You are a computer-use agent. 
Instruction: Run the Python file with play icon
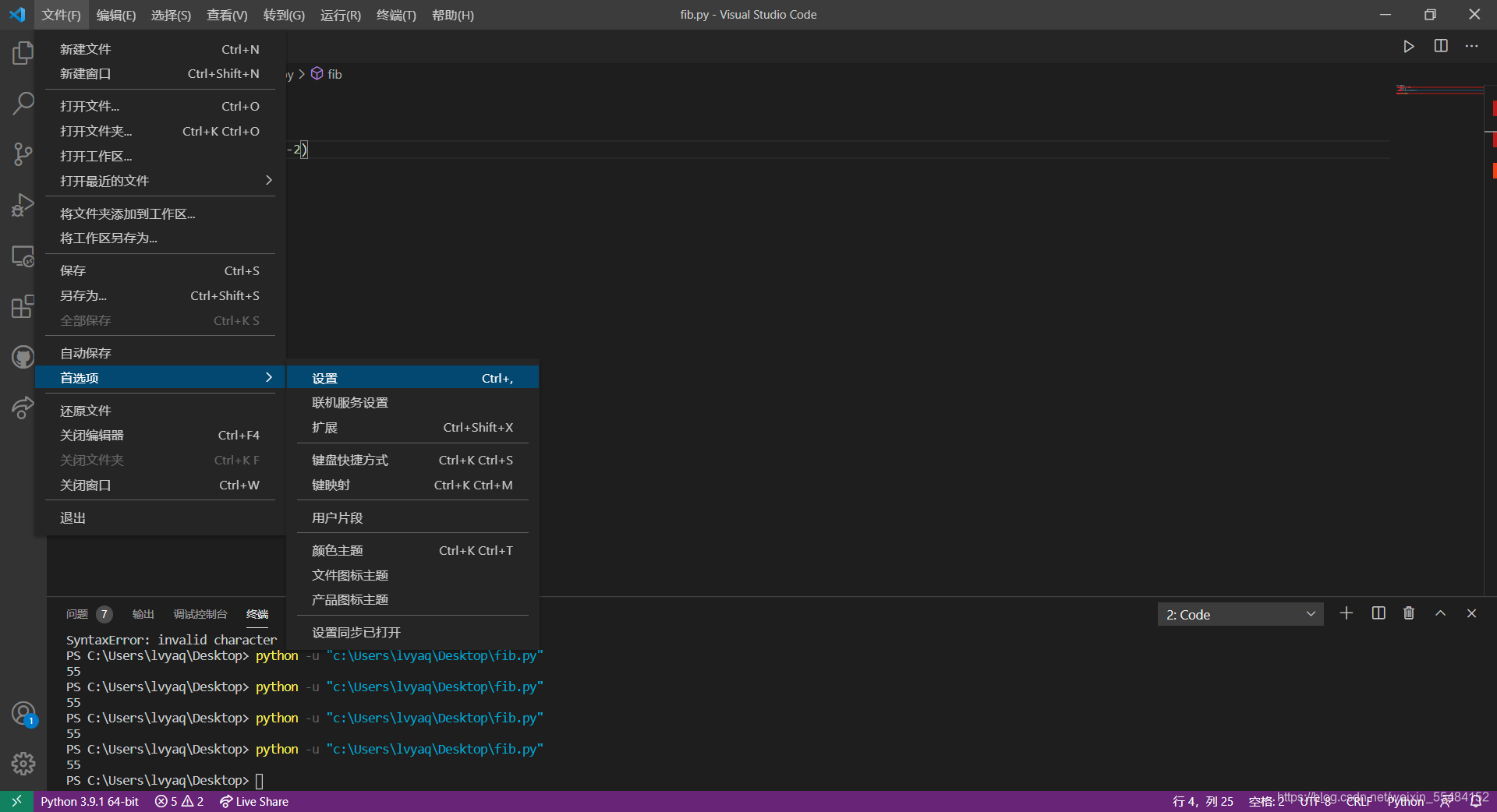point(1408,47)
